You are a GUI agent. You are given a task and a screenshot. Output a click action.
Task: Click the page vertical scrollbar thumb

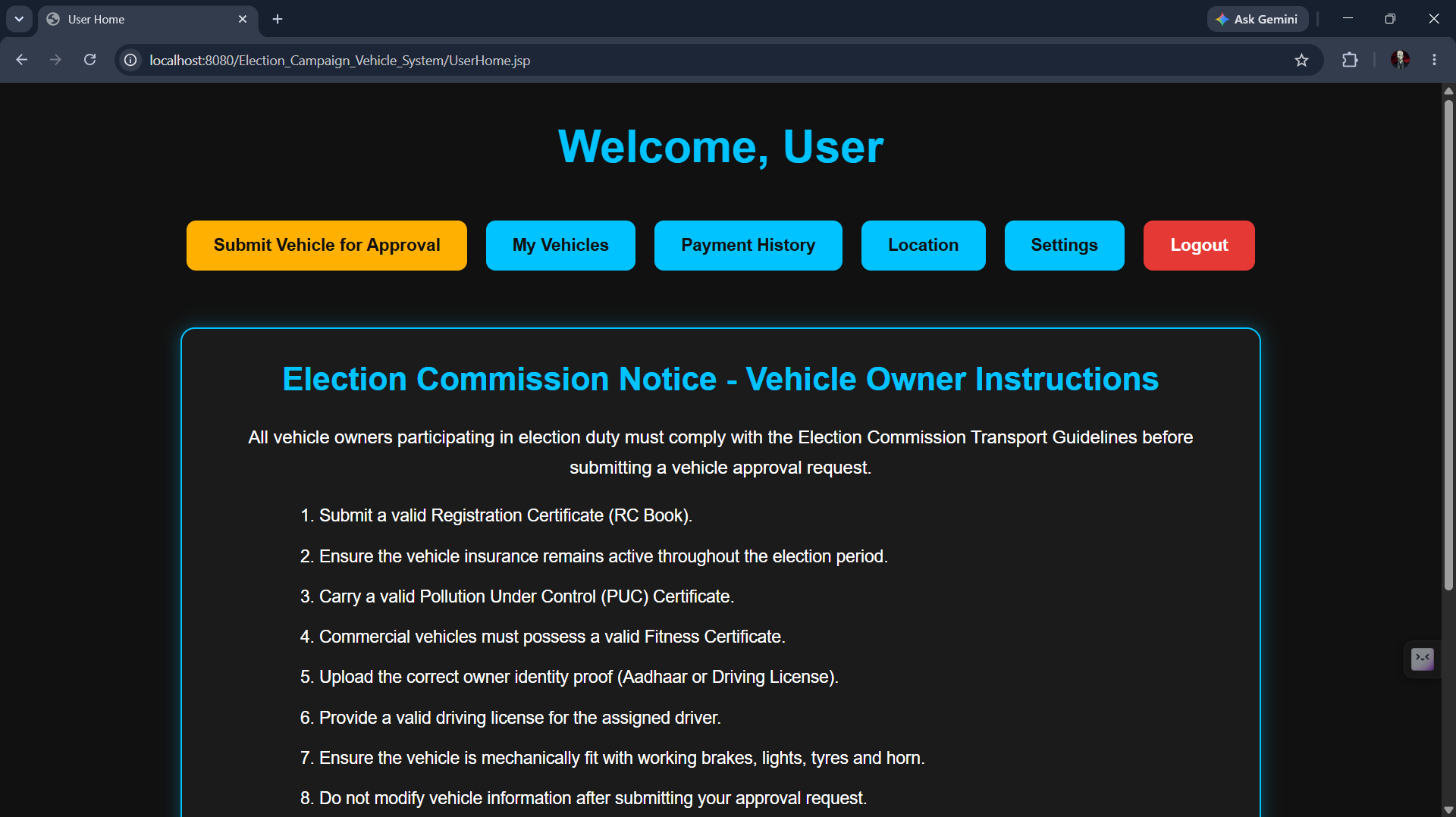click(x=1448, y=345)
